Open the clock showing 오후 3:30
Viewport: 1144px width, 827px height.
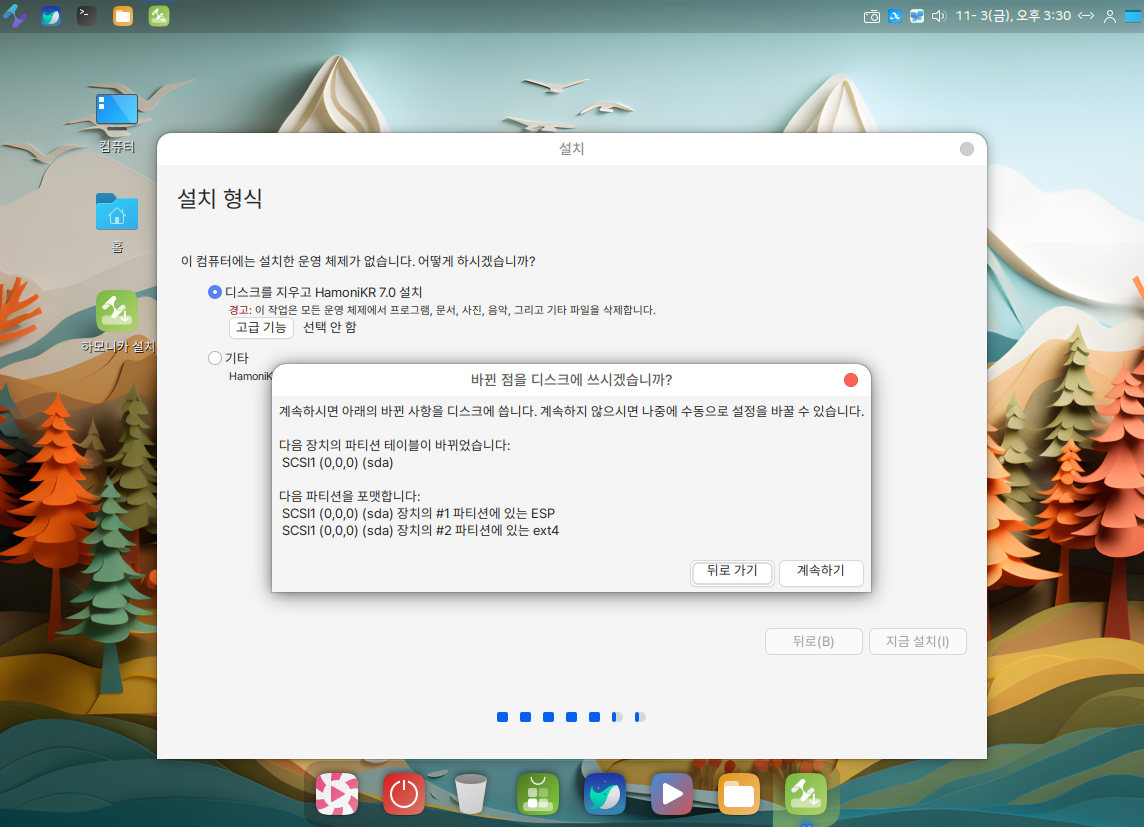pyautogui.click(x=1013, y=15)
